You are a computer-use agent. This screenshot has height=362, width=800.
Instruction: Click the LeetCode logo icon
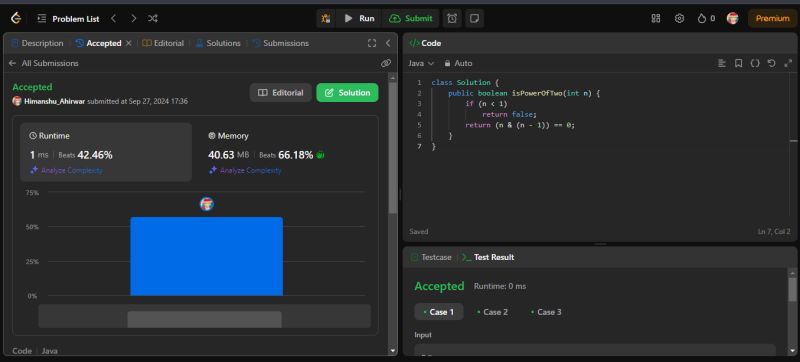16,18
